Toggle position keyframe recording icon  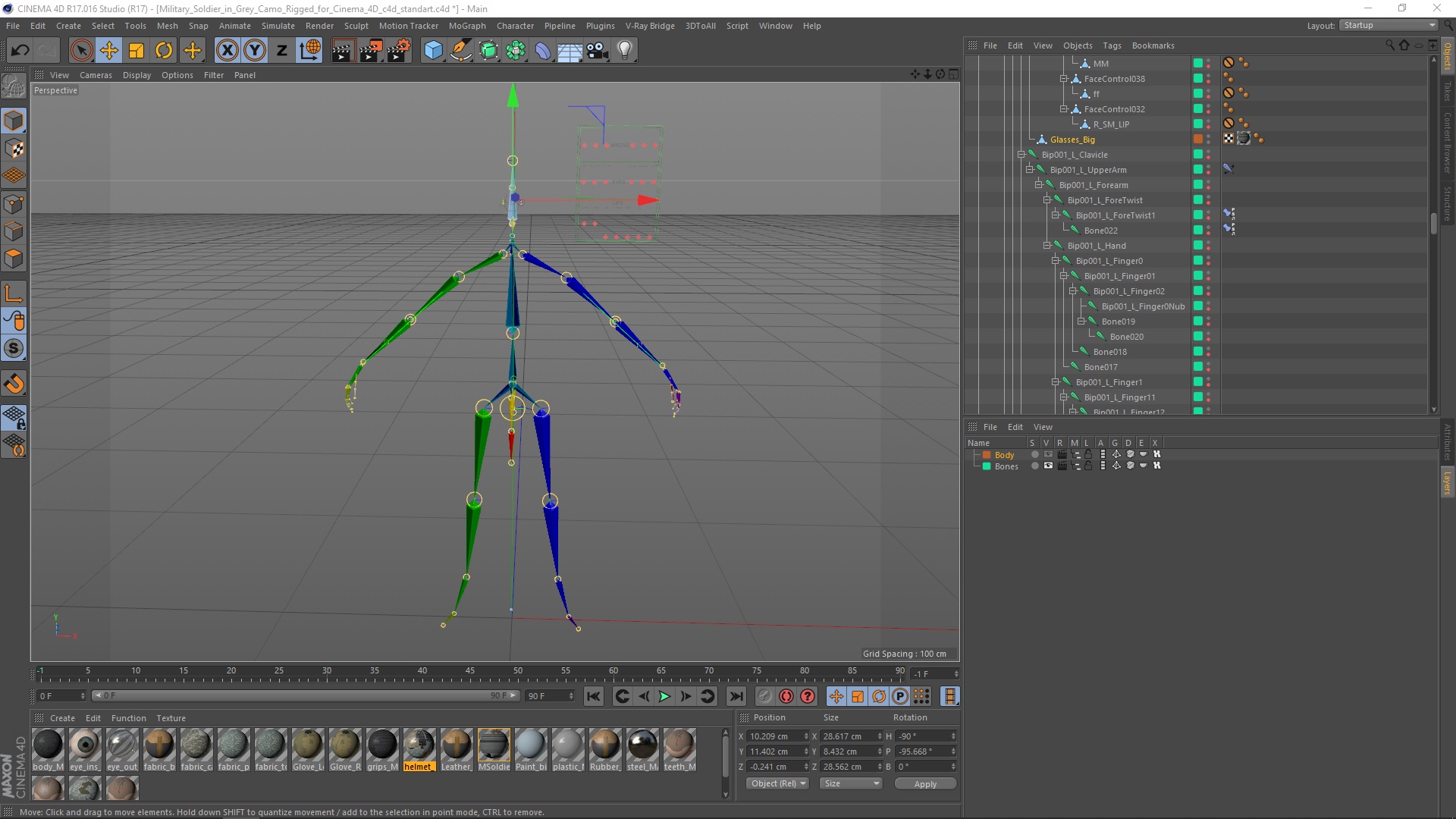(x=836, y=696)
